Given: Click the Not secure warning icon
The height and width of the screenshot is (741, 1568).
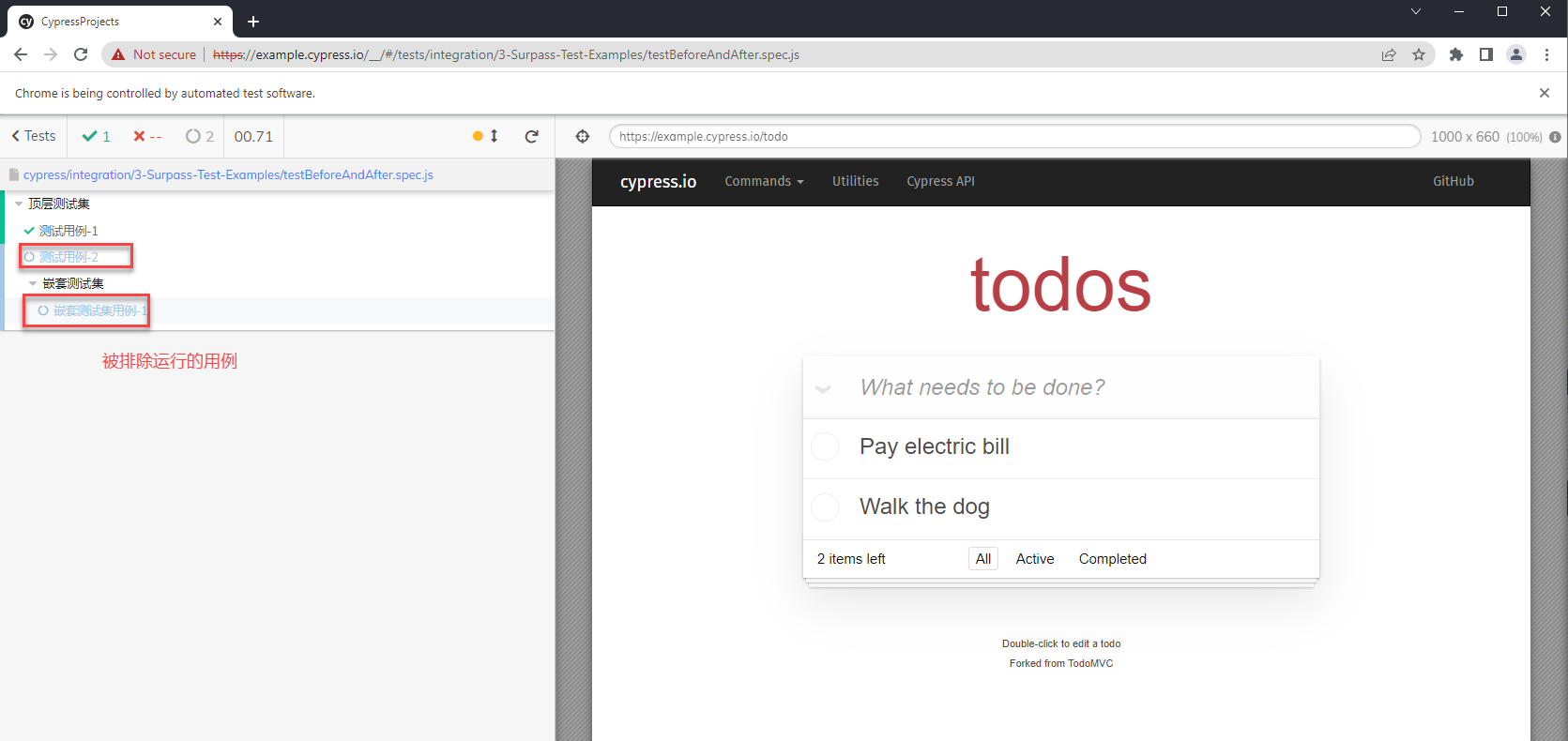Looking at the screenshot, I should (x=118, y=54).
